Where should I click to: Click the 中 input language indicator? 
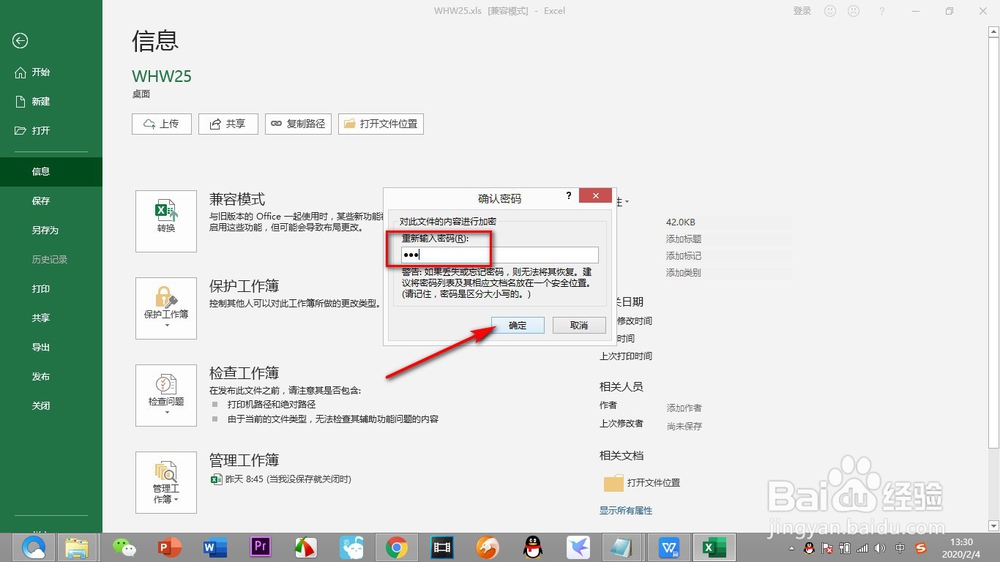(x=900, y=548)
